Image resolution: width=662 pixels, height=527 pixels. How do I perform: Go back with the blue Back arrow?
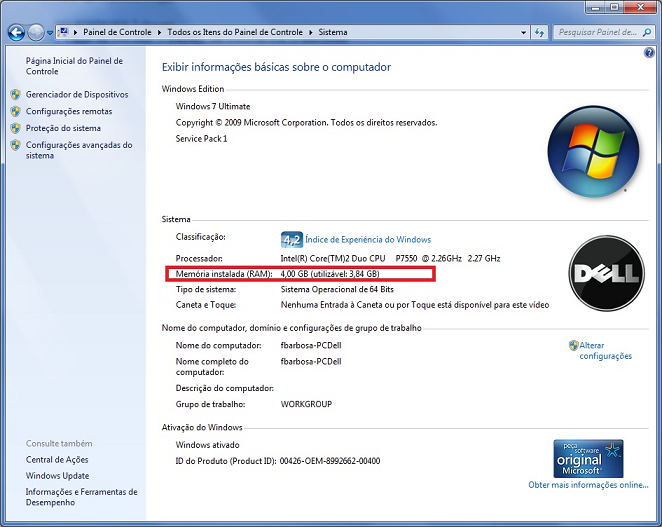pos(16,32)
